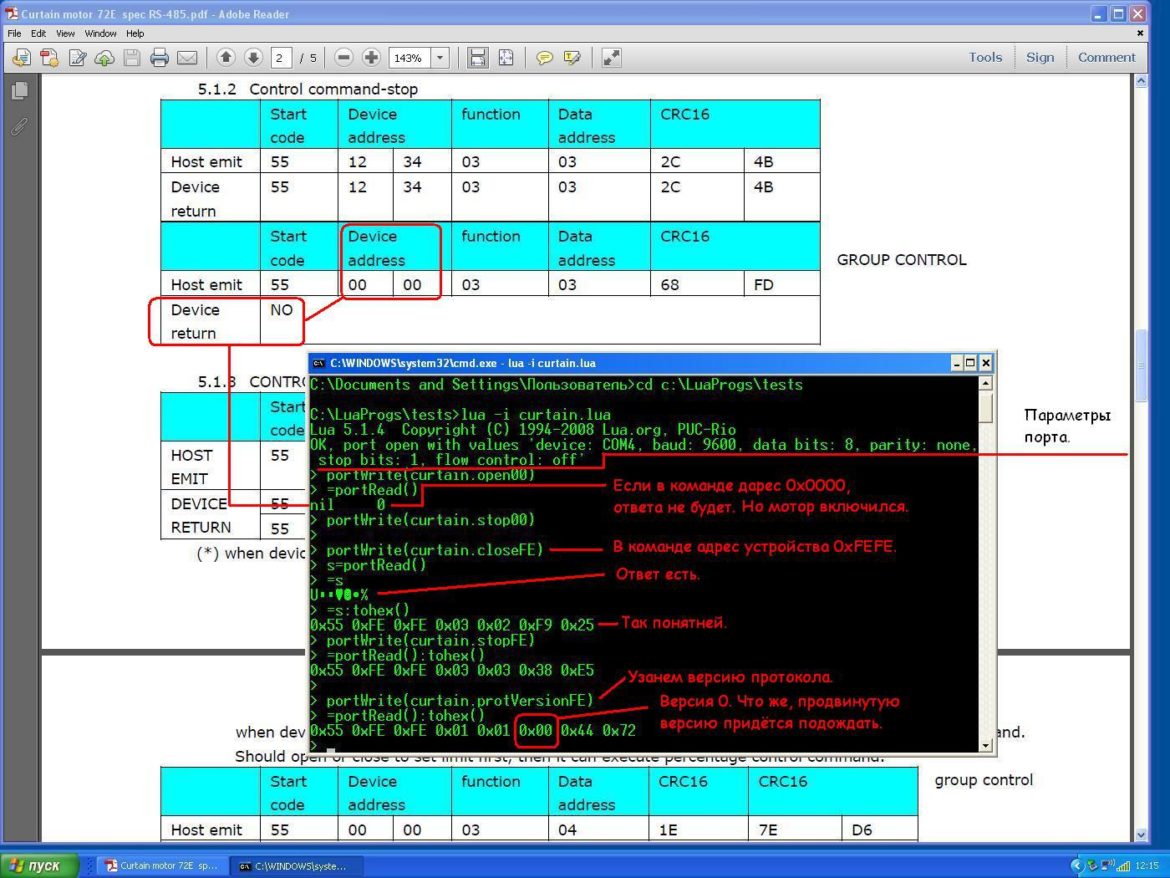Click the 'portWrite(curtain.protVersionFE)' line in cmd
Screen dimensions: 1170x878
pyautogui.click(x=460, y=700)
